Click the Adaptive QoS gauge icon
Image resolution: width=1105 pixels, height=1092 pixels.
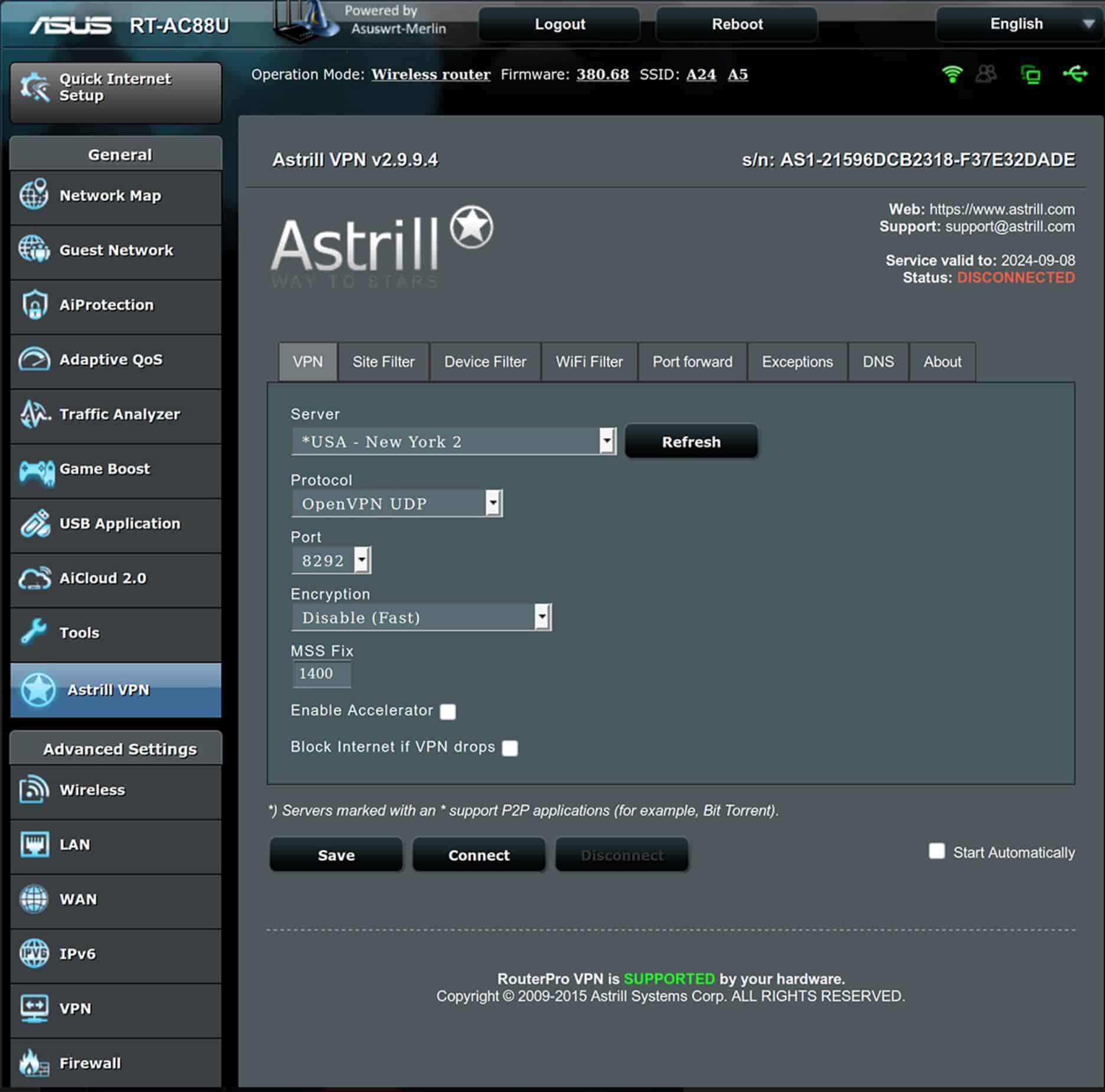pos(34,359)
